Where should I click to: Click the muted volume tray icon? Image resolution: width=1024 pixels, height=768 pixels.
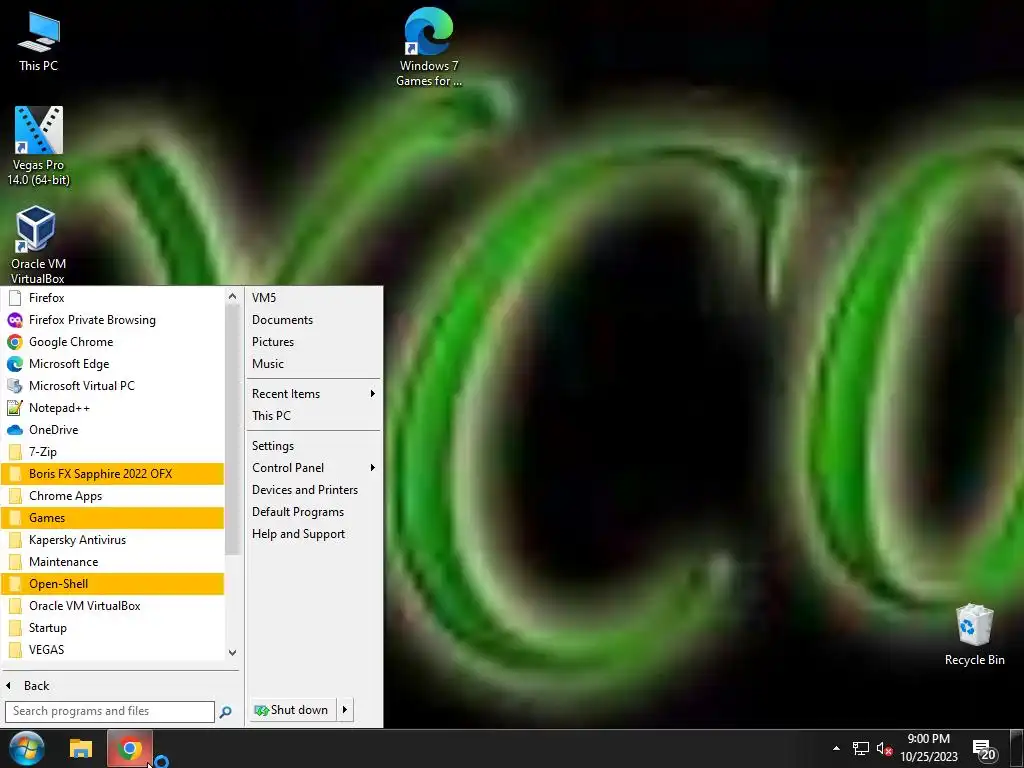[884, 748]
